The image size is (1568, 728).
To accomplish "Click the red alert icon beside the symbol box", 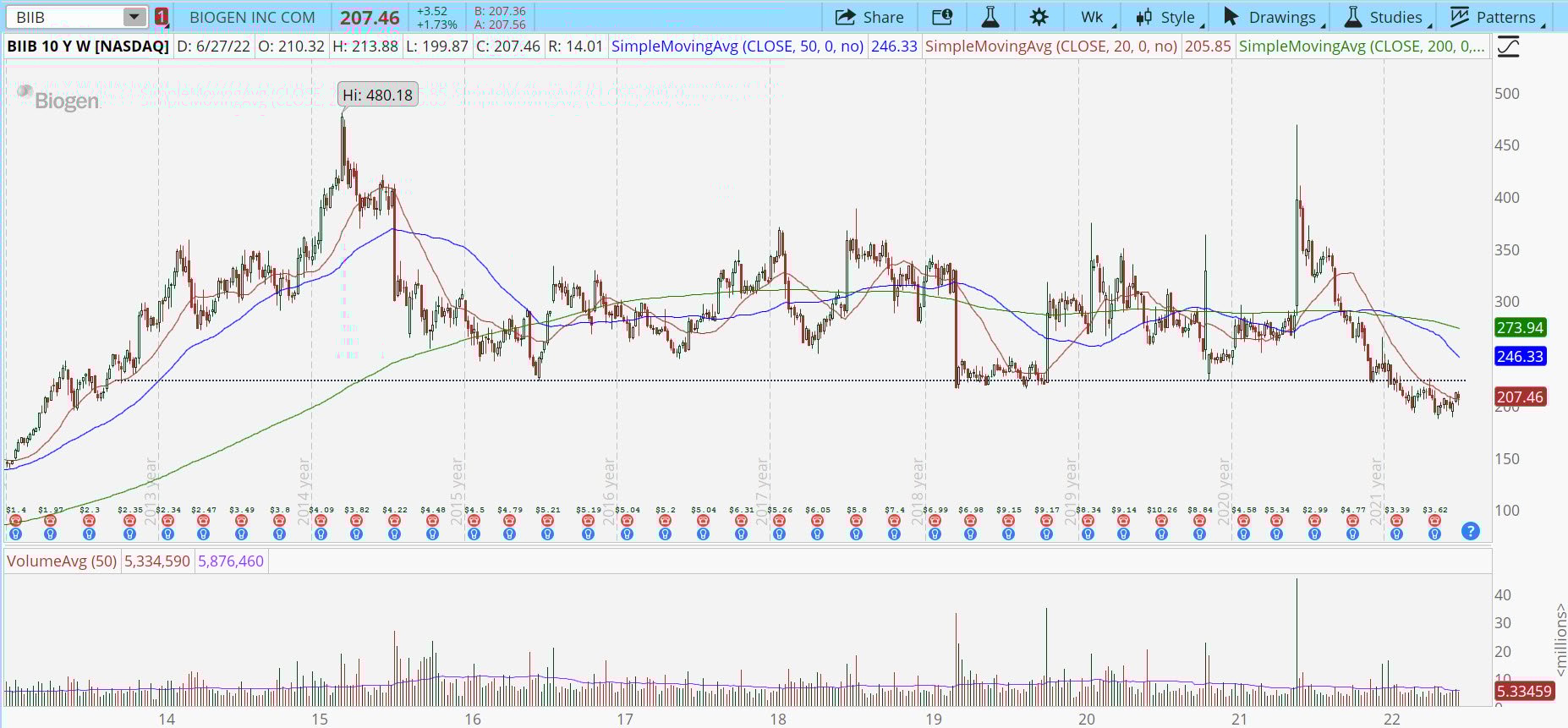I will pos(161,17).
